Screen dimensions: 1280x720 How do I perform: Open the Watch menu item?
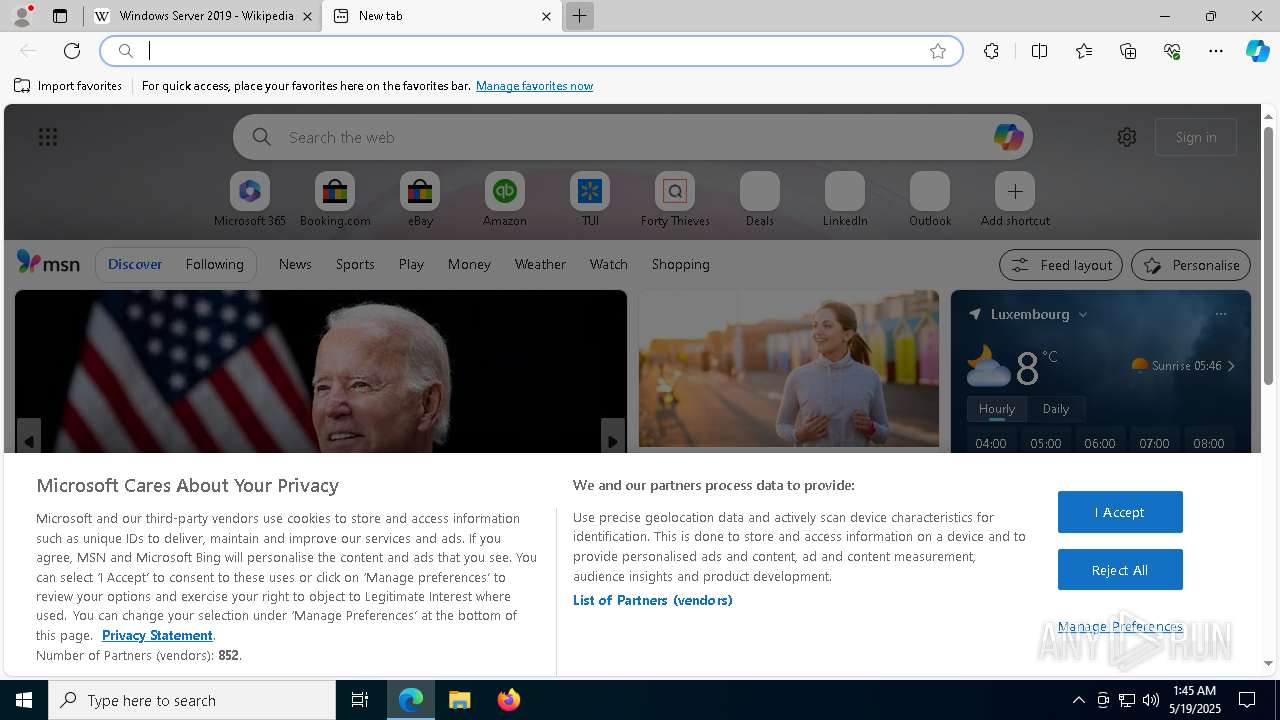609,264
